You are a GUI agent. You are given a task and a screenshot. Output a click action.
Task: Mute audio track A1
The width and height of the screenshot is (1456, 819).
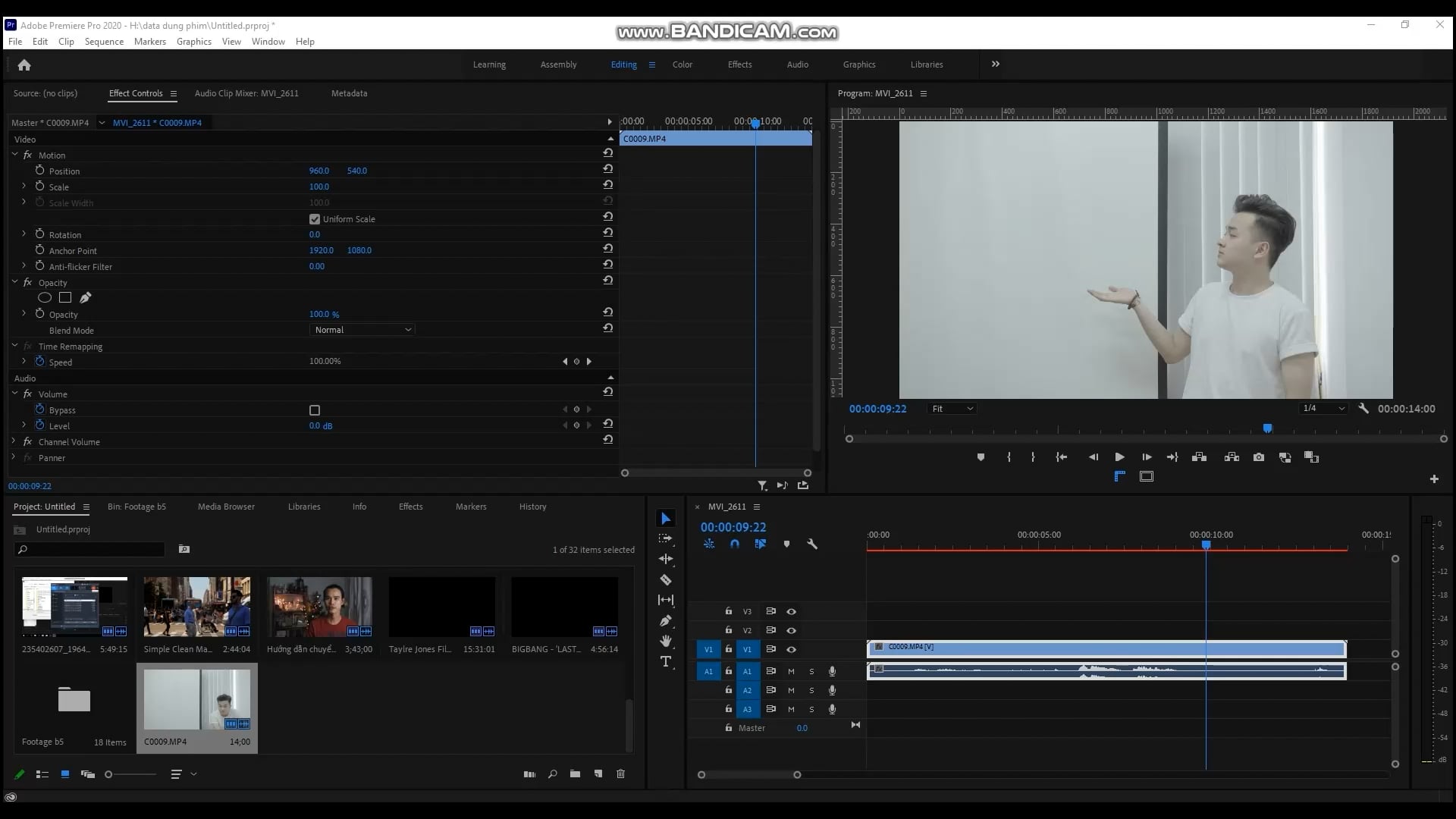pos(791,672)
